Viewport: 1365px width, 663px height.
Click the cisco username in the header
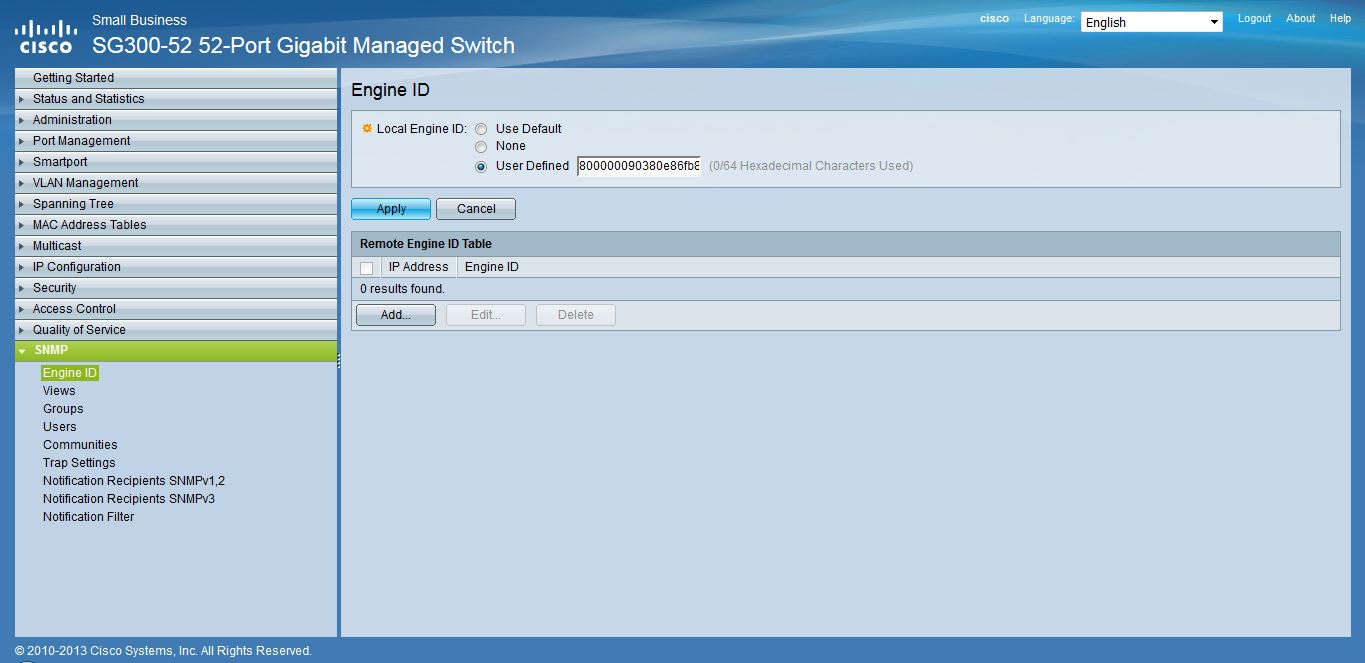pos(994,18)
